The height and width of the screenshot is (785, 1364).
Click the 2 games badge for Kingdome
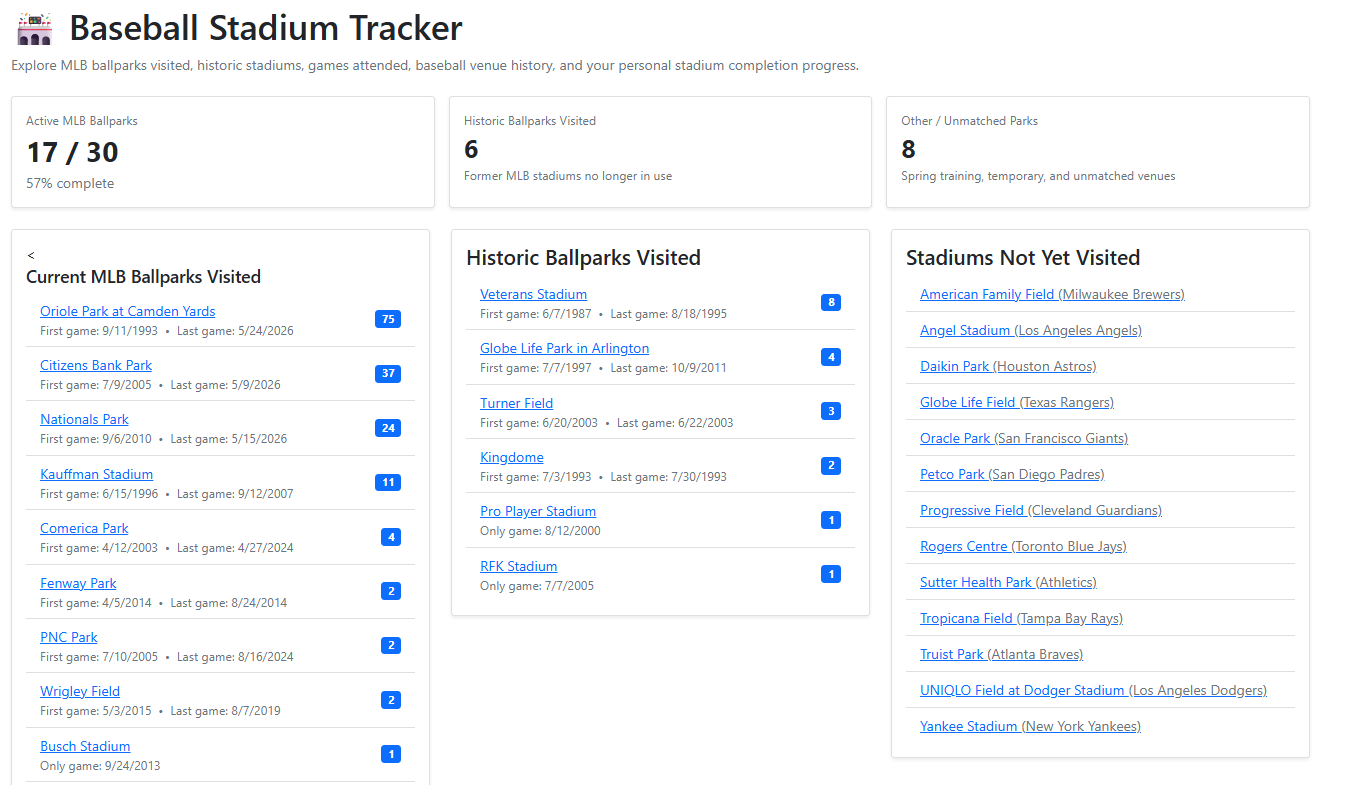(831, 465)
